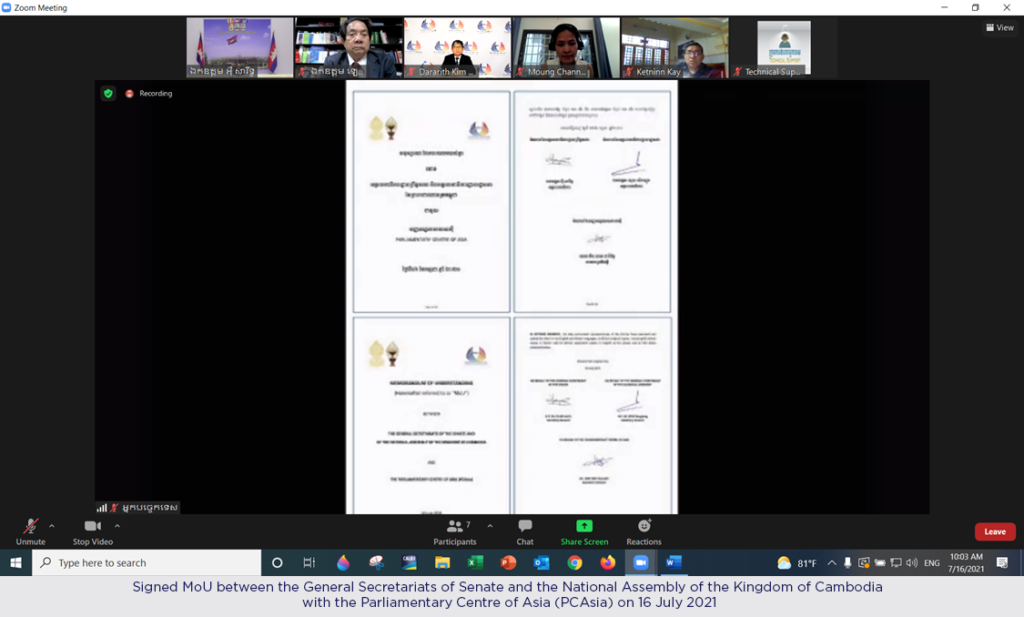Select Moung Chann's video thumbnail
Viewport: 1024px width, 617px height.
pyautogui.click(x=566, y=48)
